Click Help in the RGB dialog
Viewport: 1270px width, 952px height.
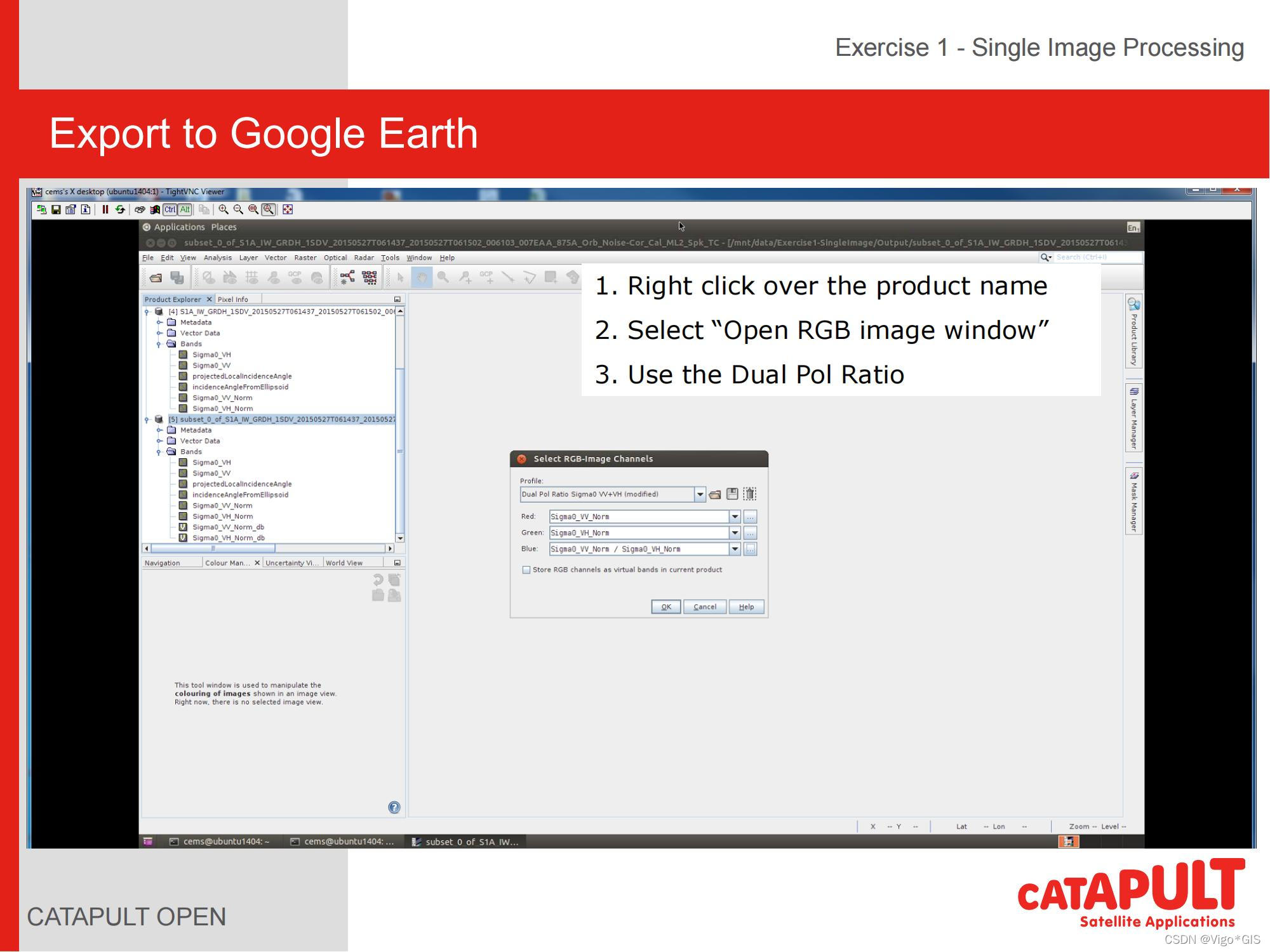(747, 607)
